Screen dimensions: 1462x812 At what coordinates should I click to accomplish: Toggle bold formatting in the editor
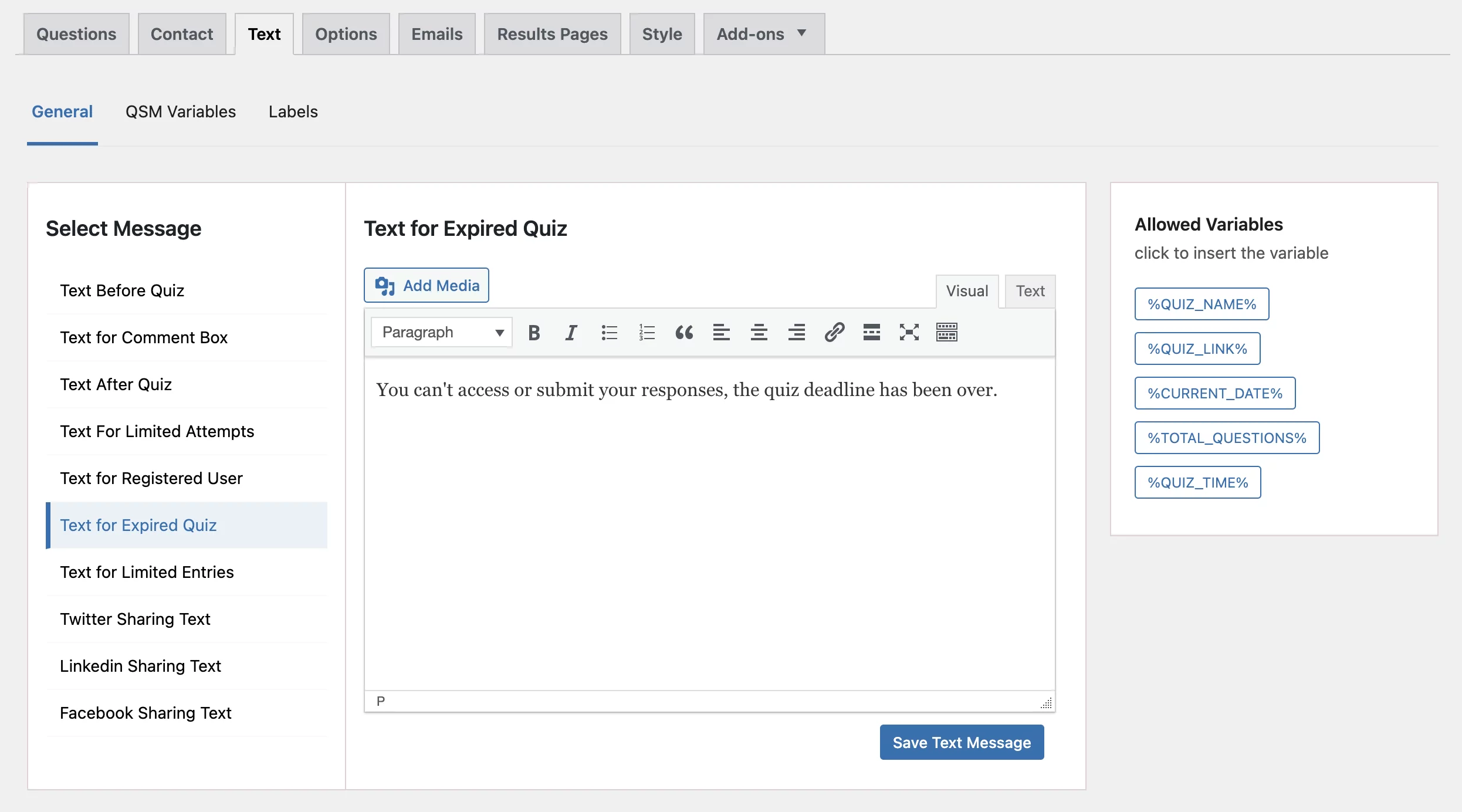point(534,333)
